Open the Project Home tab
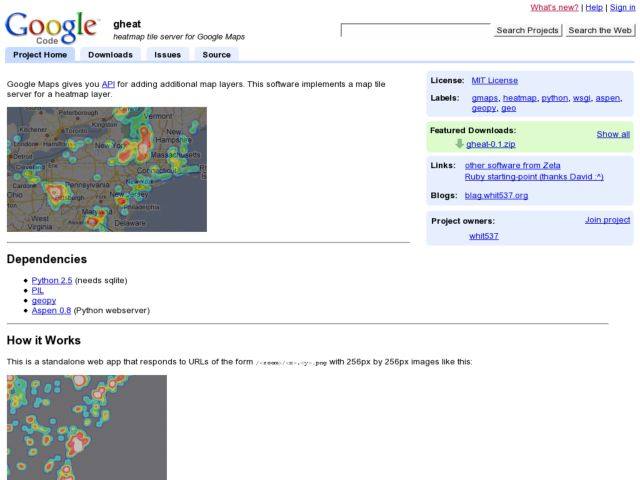640x480 pixels. point(41,55)
